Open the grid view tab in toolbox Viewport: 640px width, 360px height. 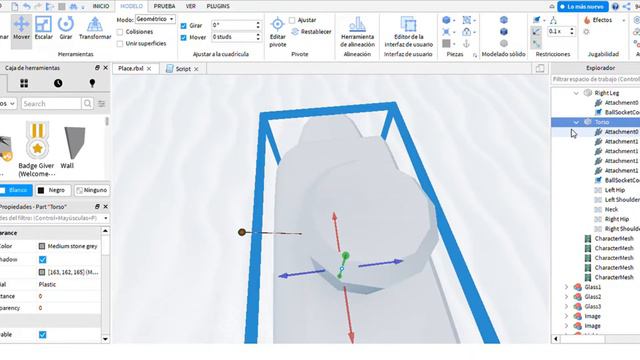[24, 83]
